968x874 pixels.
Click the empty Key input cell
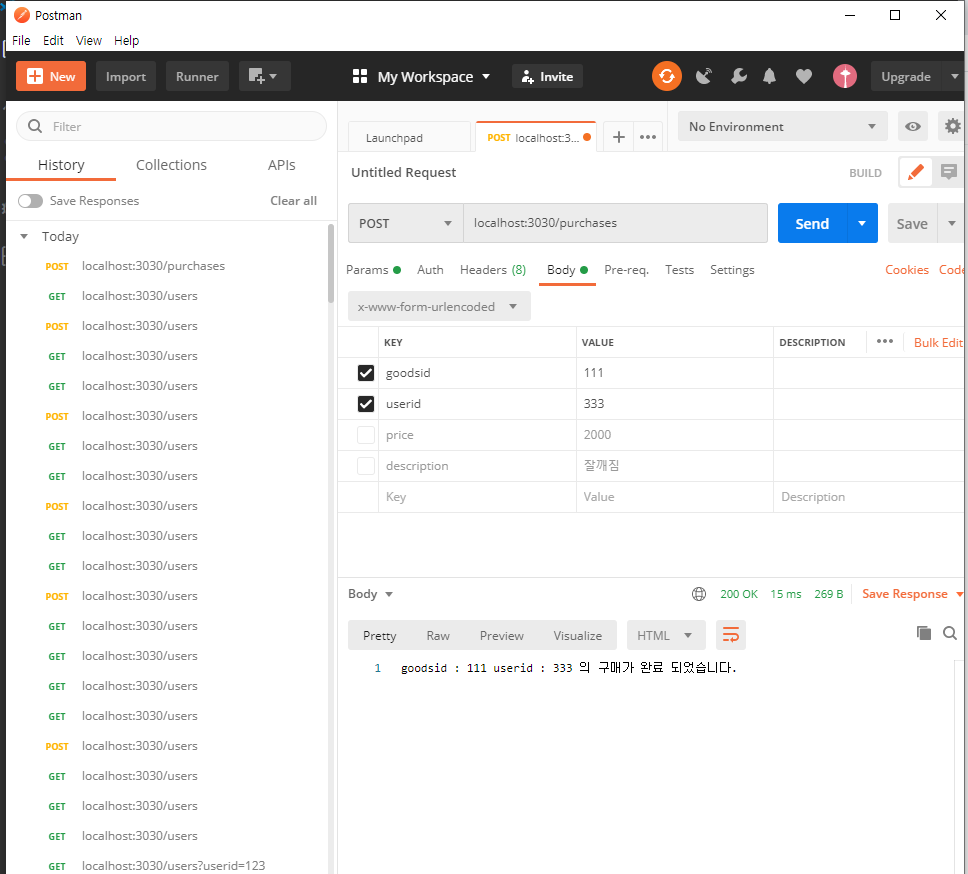click(477, 497)
